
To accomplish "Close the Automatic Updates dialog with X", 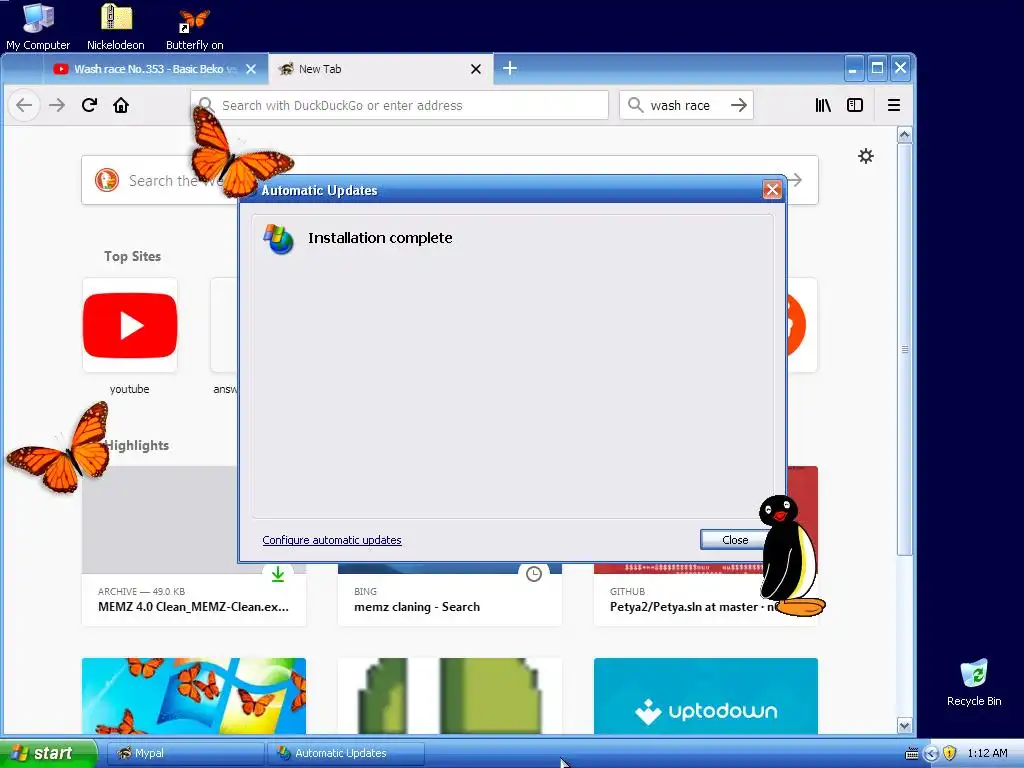I will [772, 190].
